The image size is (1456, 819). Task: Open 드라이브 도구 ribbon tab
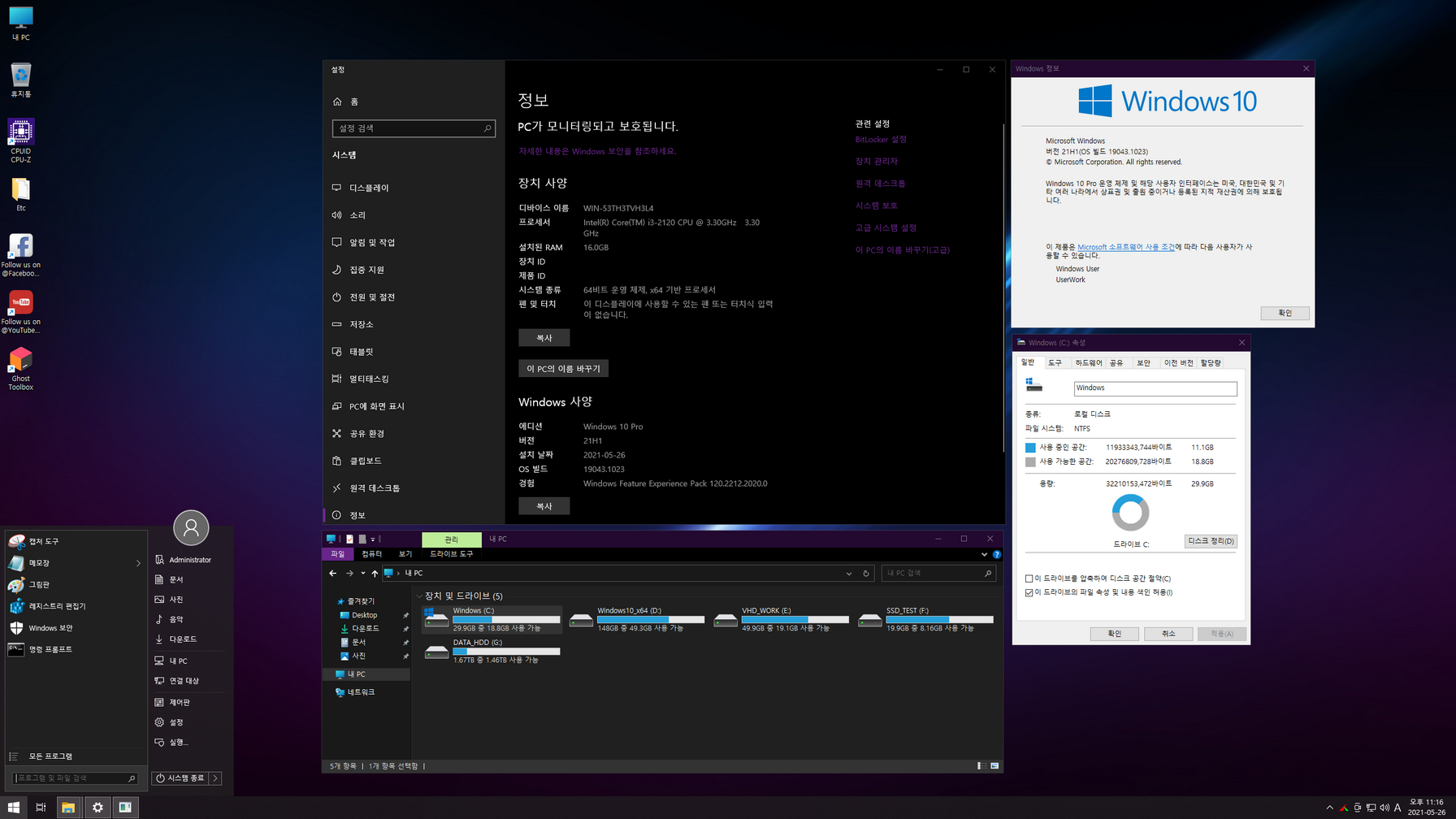pyautogui.click(x=452, y=554)
